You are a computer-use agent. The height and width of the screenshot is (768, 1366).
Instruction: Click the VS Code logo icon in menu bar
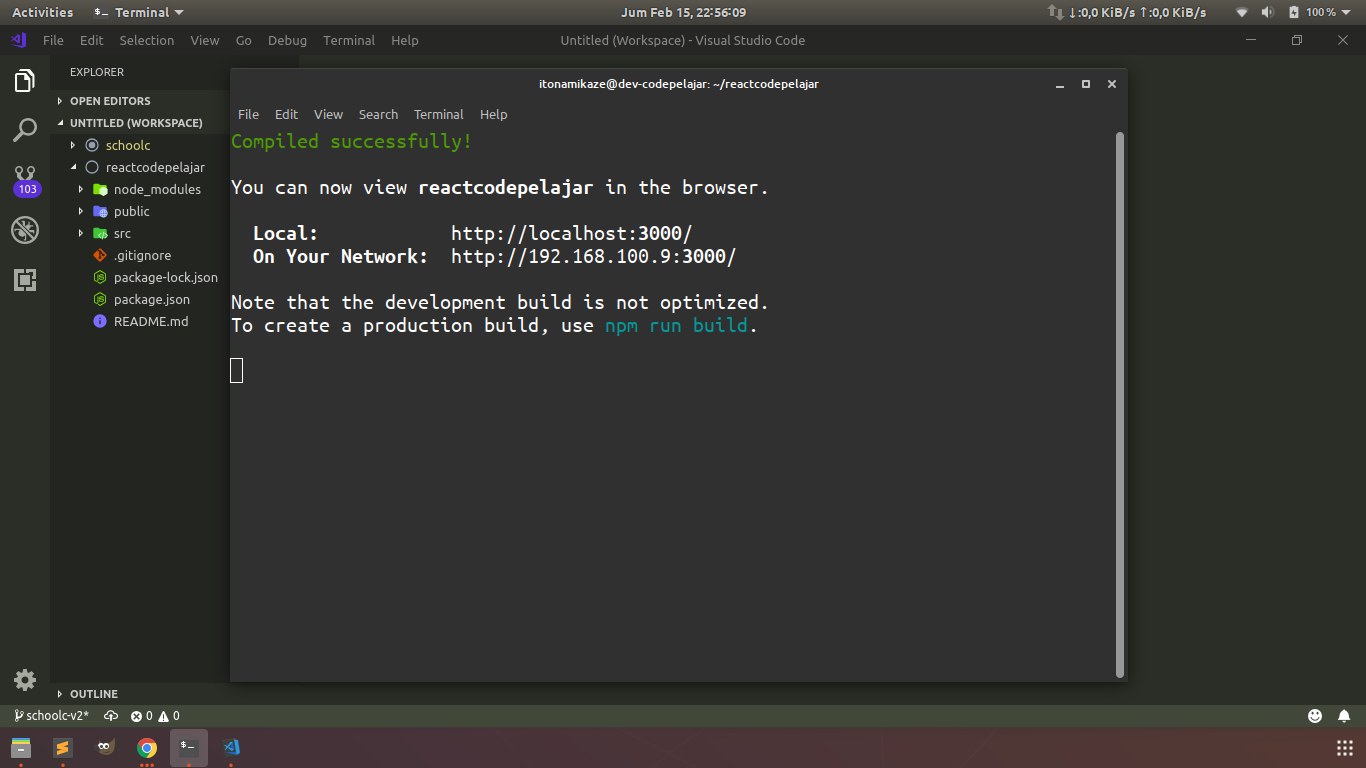tap(19, 40)
